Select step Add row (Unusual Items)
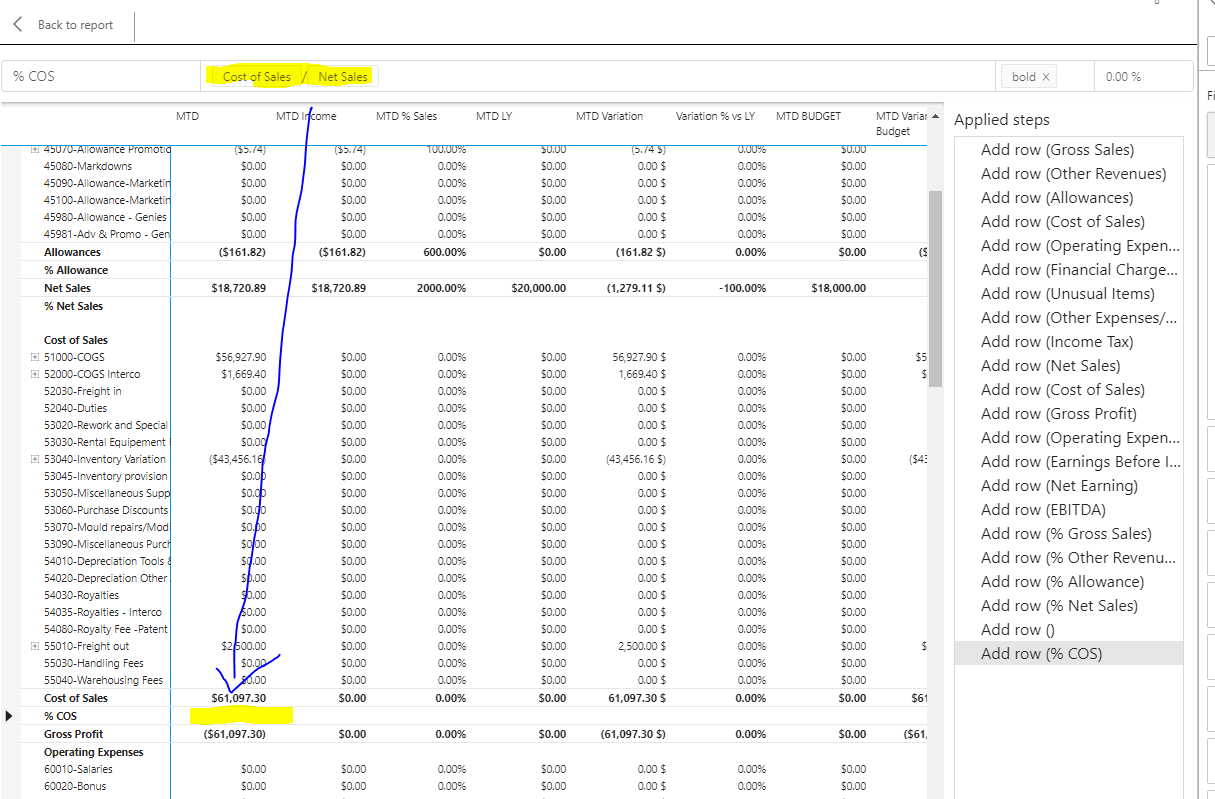The width and height of the screenshot is (1215, 799). (1068, 294)
